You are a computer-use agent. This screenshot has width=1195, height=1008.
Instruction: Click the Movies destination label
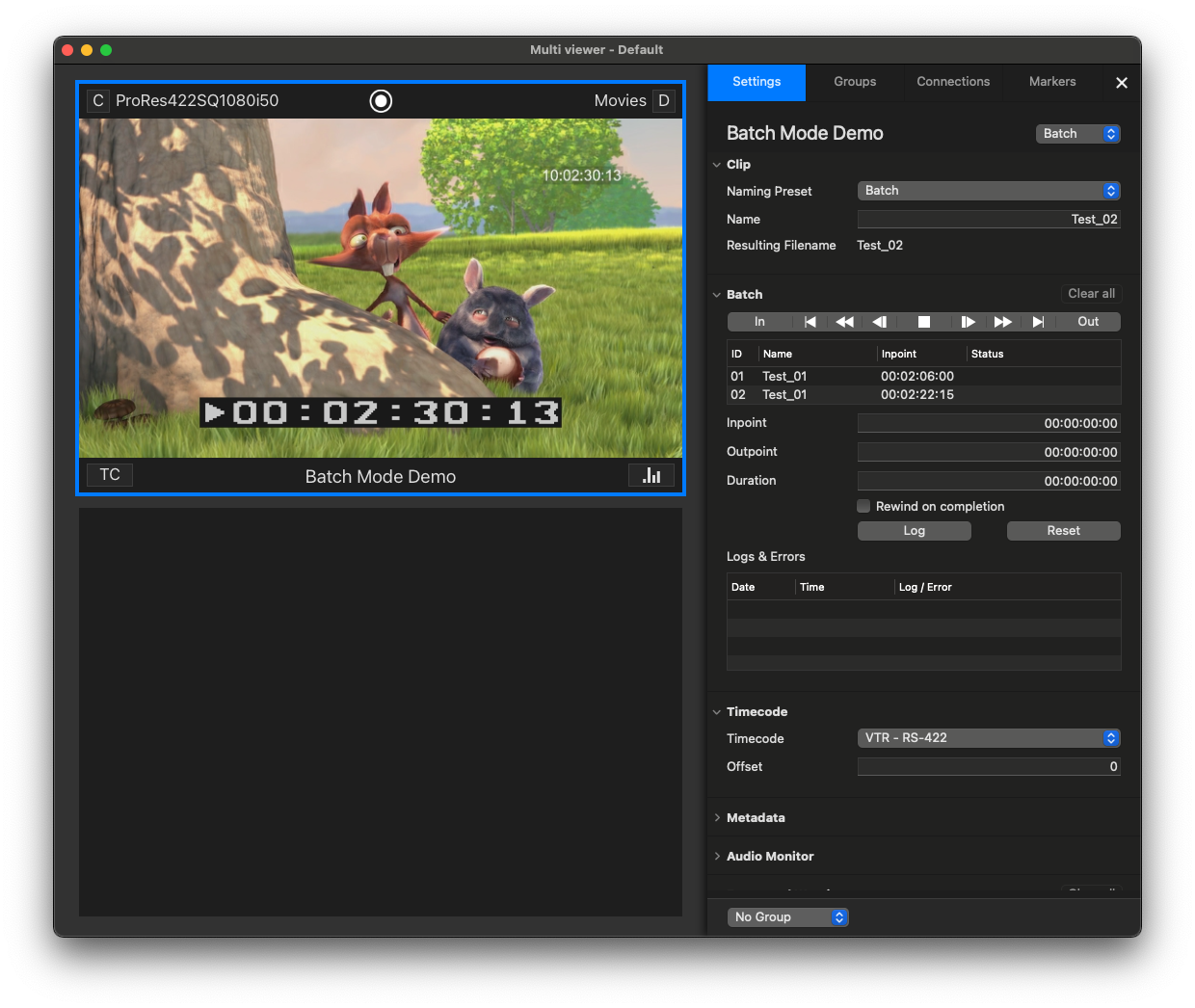(621, 100)
